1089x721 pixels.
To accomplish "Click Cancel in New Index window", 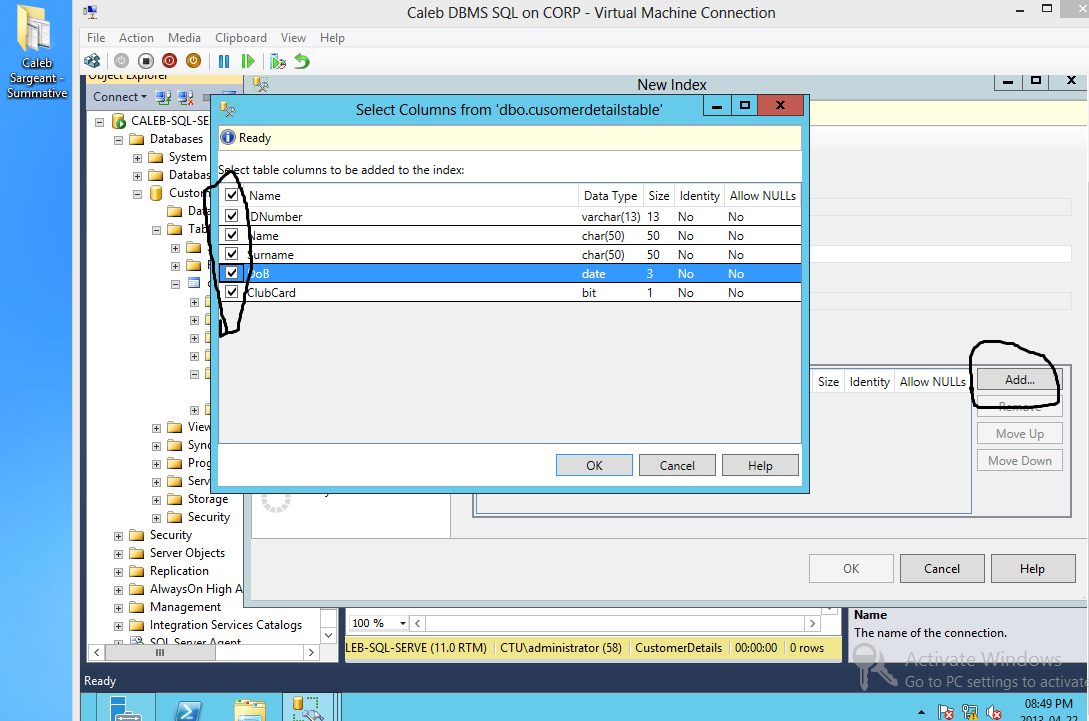I will [942, 569].
